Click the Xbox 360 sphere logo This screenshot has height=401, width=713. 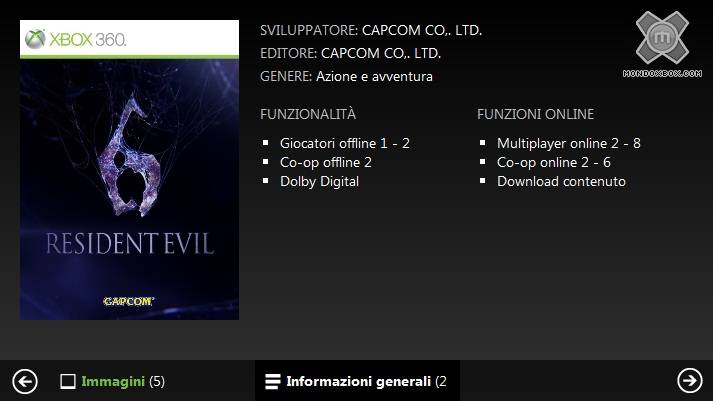pyautogui.click(x=35, y=39)
